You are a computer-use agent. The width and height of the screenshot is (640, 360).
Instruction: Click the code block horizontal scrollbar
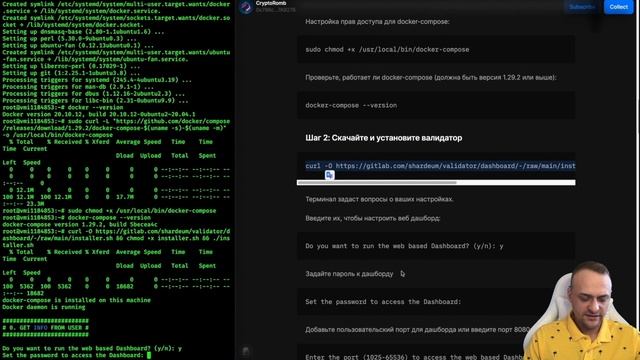click(436, 182)
